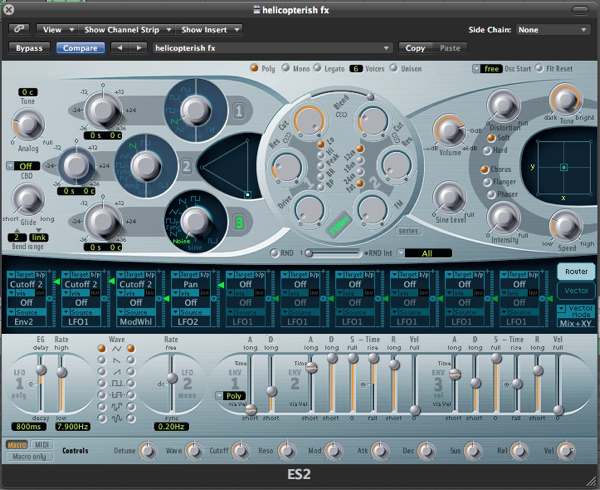Open RND Int All dropdown
This screenshot has width=600, height=490.
(424, 253)
